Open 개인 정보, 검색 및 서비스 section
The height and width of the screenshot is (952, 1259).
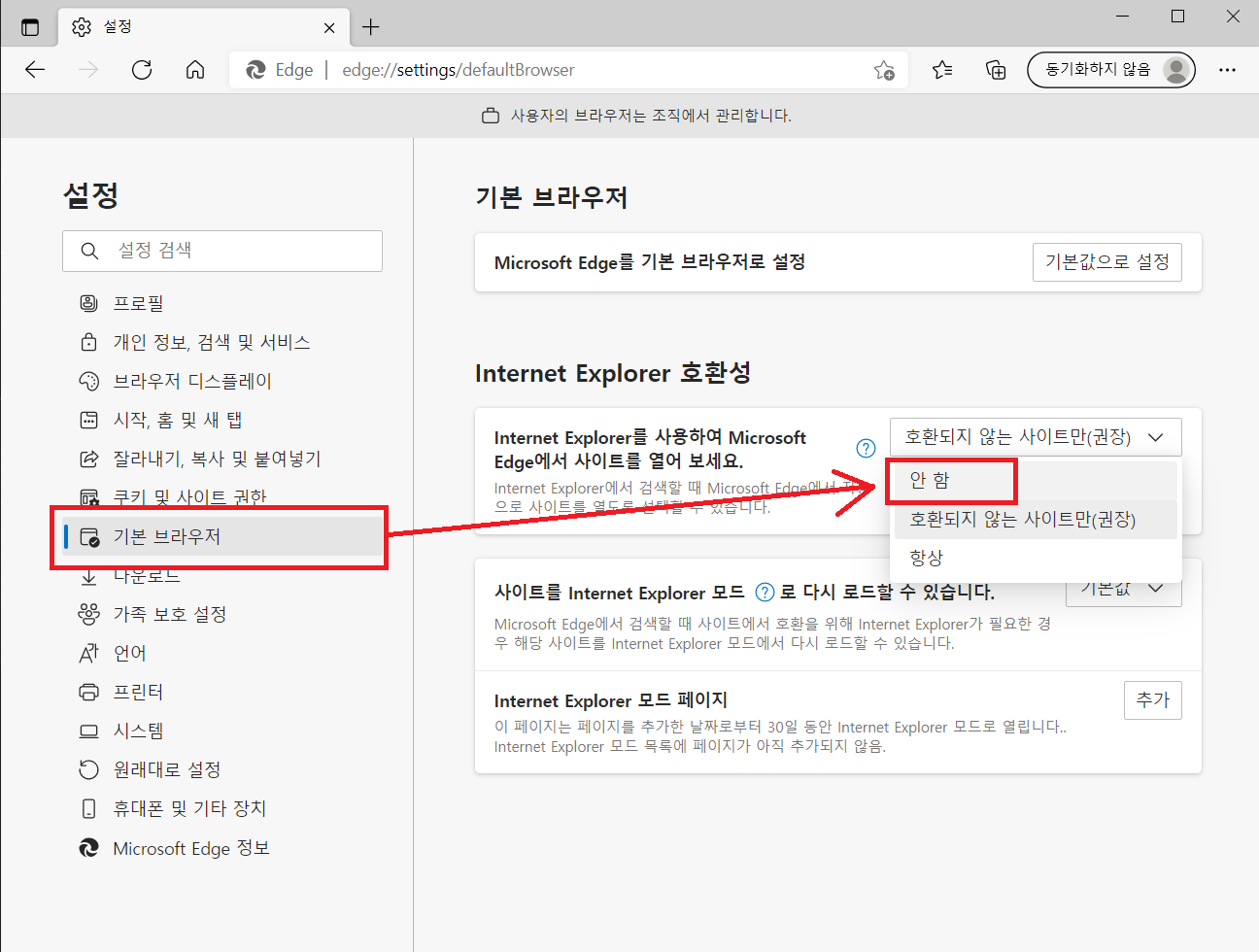(x=222, y=342)
